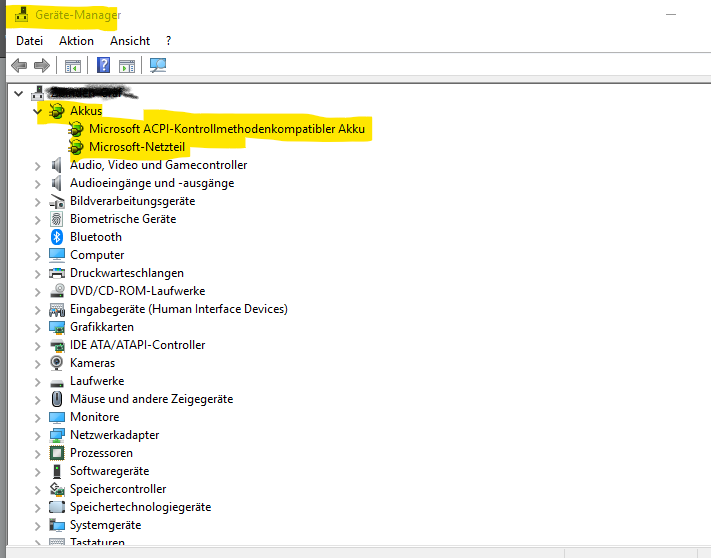Click the Computer monitor icon
The image size is (711, 558).
pos(57,255)
